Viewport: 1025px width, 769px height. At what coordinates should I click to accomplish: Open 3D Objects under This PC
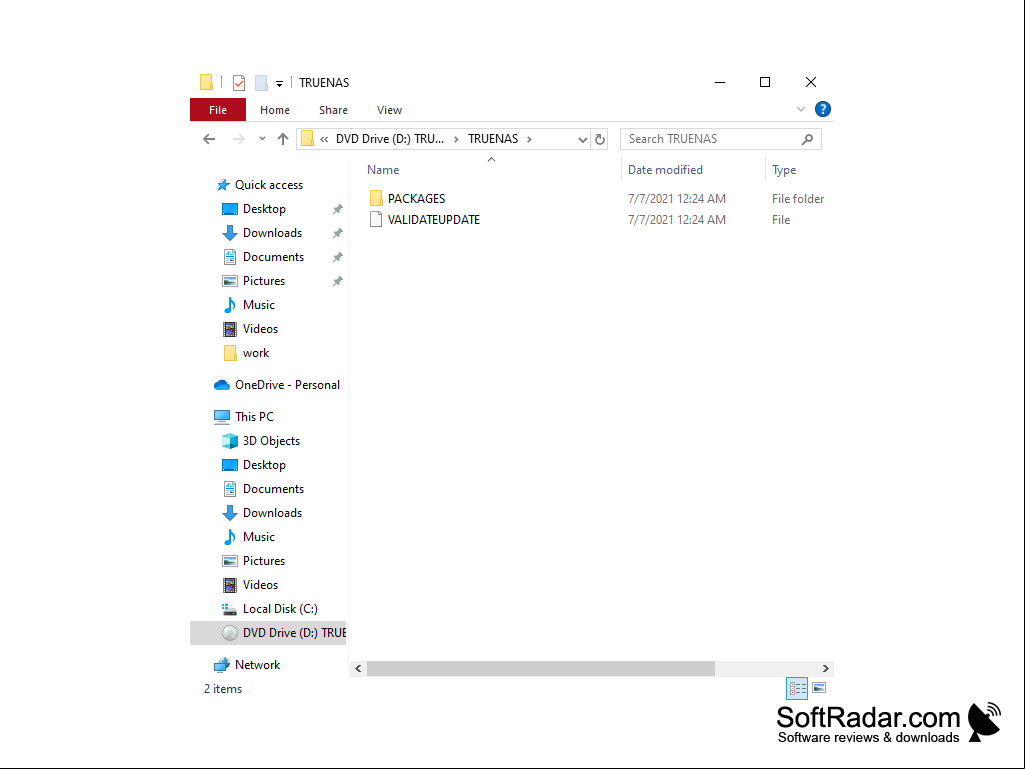[271, 441]
